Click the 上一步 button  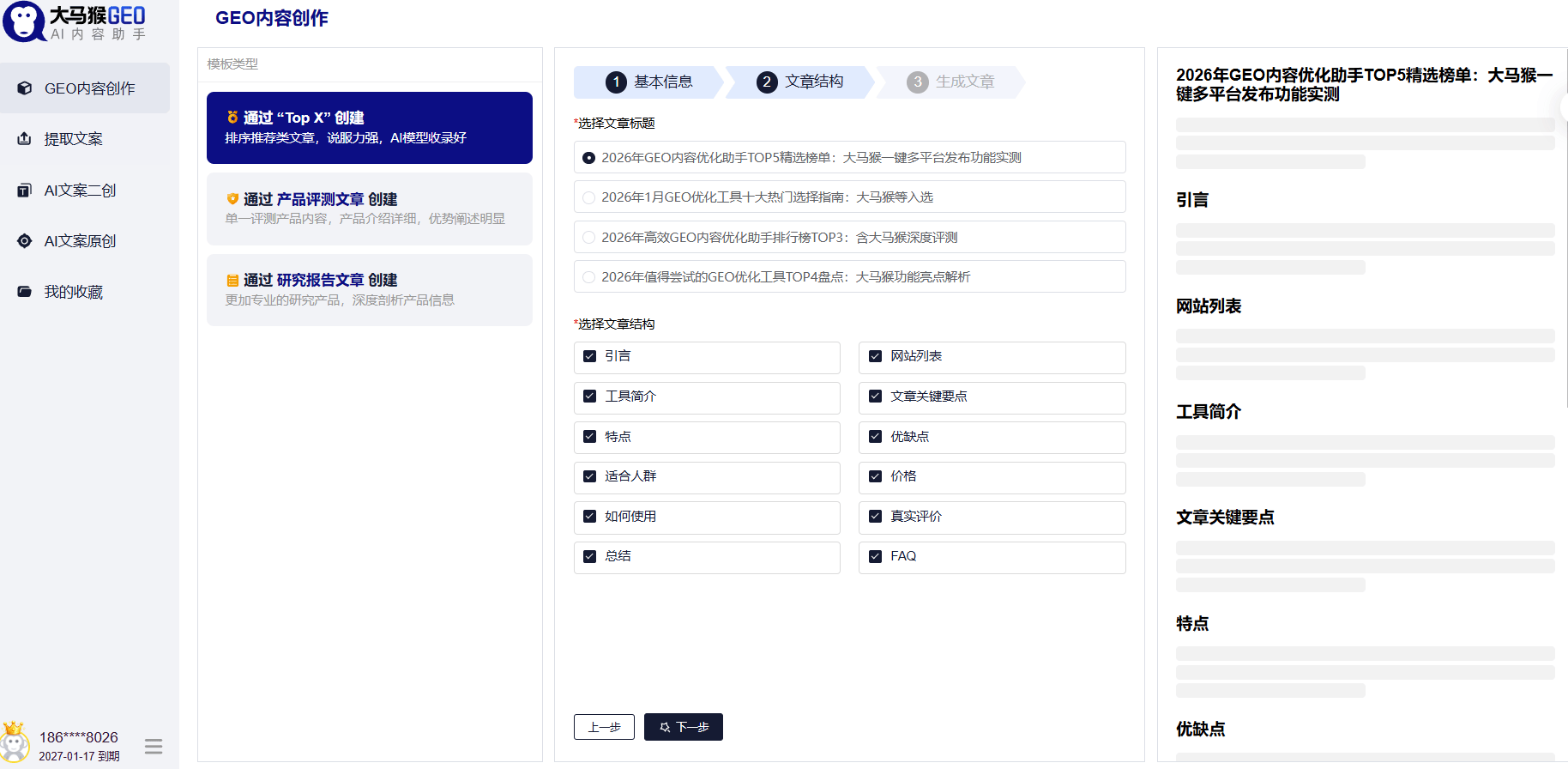[x=604, y=727]
